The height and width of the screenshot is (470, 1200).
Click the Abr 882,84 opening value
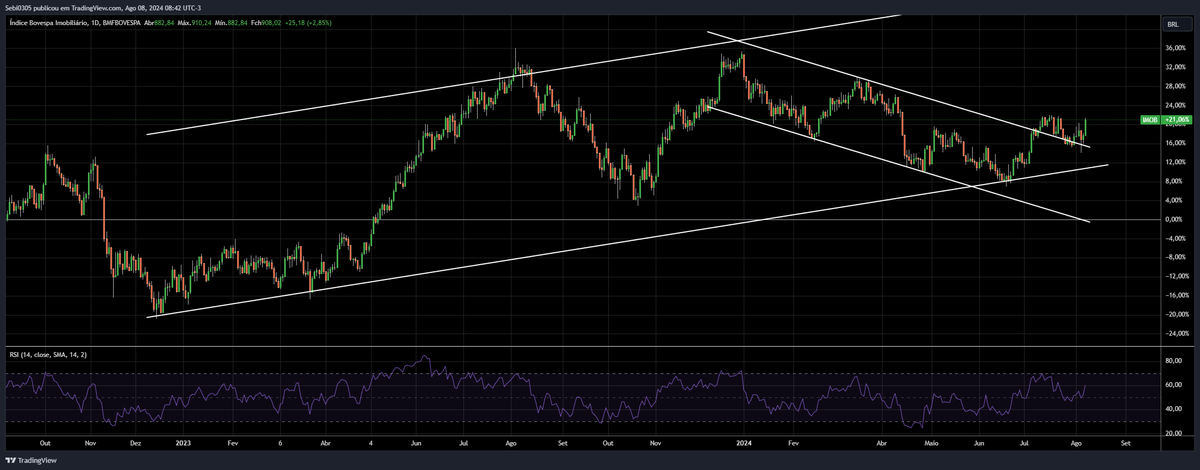coord(159,22)
